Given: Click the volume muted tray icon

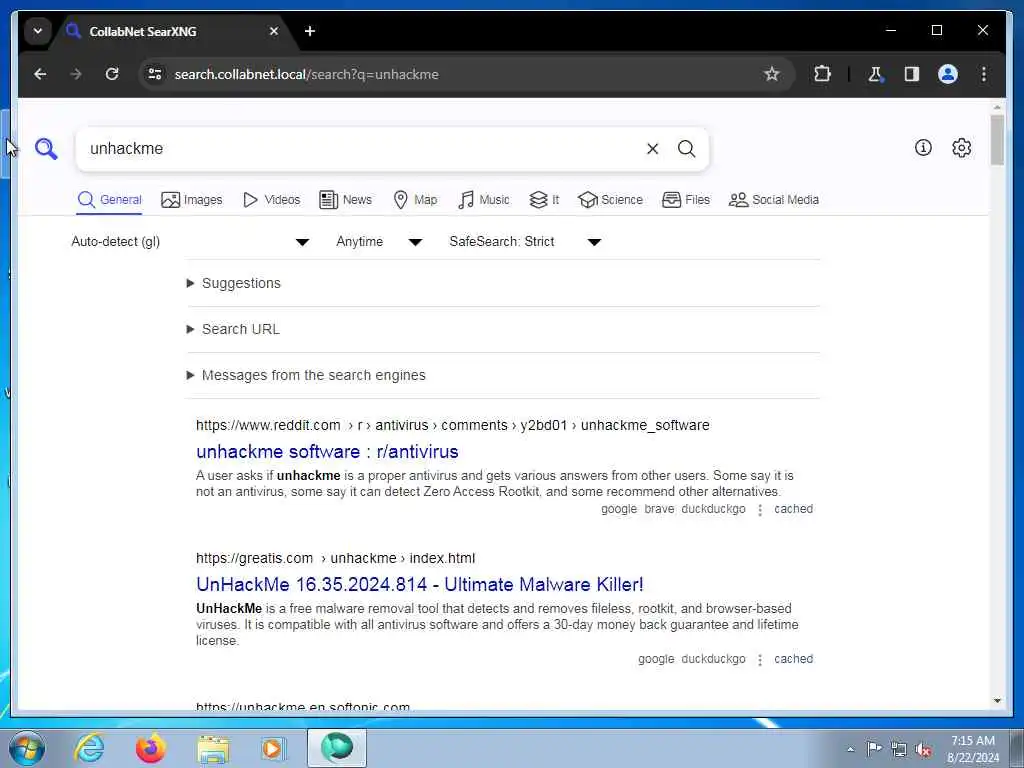Looking at the screenshot, I should pyautogui.click(x=923, y=750).
